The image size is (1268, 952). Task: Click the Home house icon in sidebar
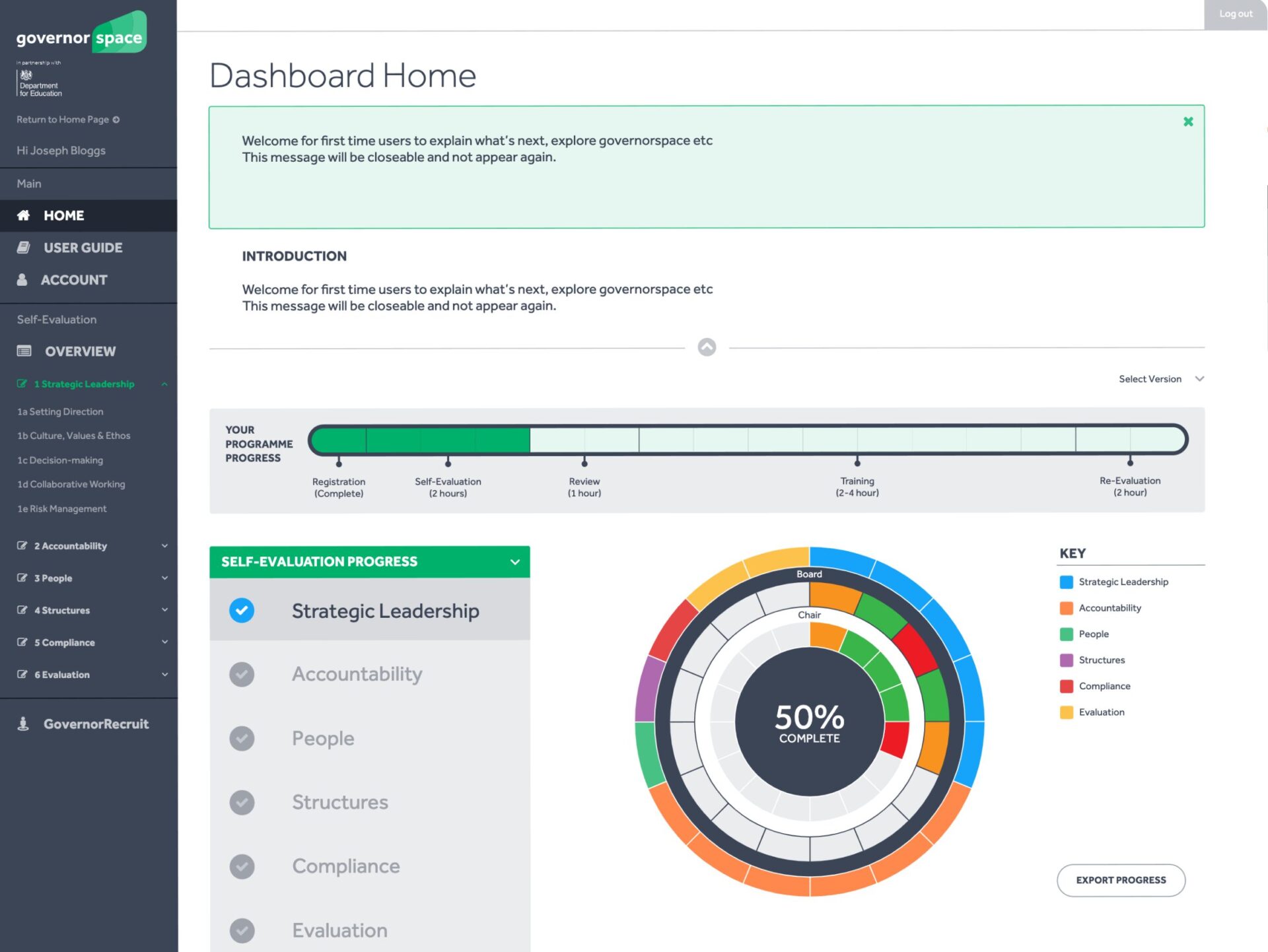tap(23, 215)
